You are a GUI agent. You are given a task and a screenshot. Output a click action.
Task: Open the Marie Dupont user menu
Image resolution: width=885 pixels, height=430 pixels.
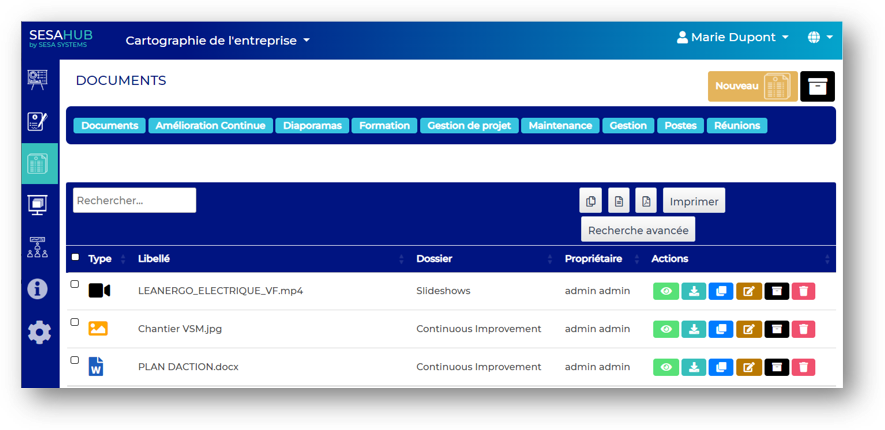click(733, 37)
